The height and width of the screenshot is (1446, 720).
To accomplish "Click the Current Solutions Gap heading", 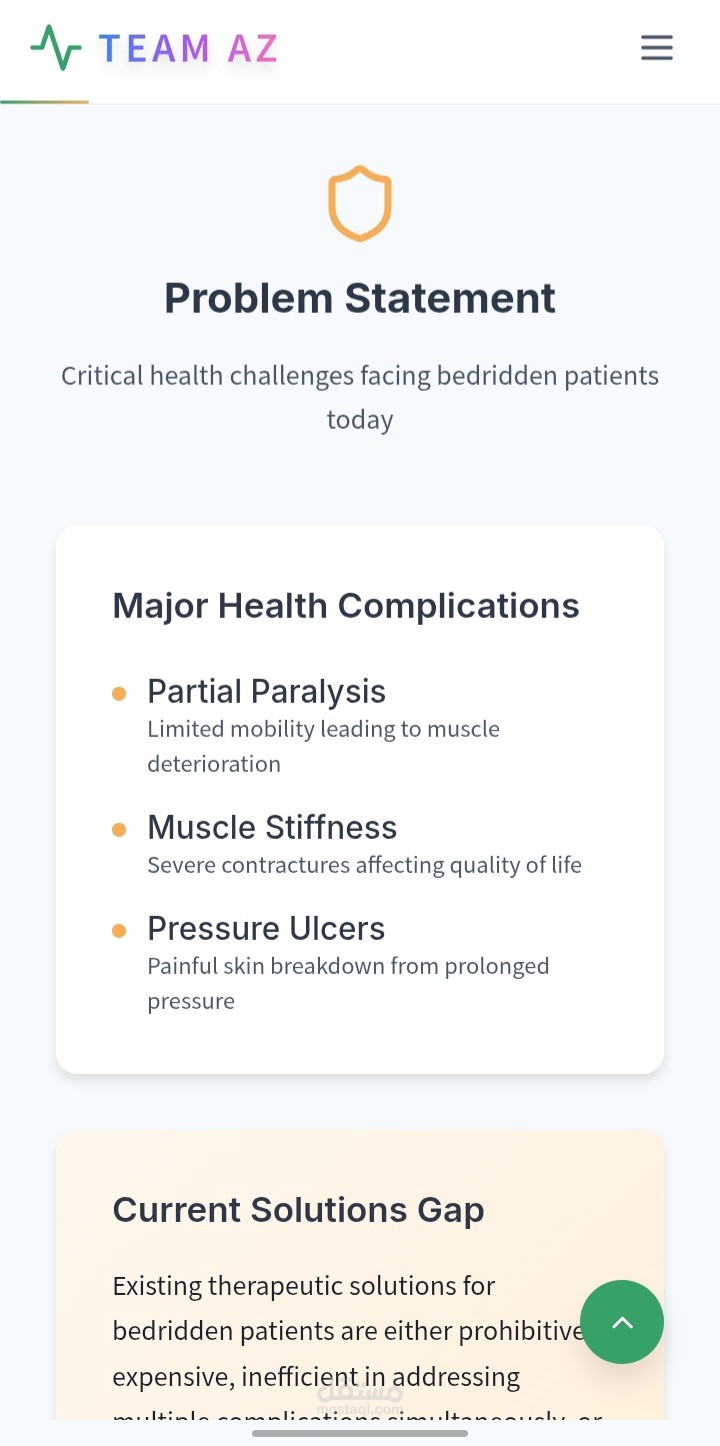I will [x=298, y=1209].
